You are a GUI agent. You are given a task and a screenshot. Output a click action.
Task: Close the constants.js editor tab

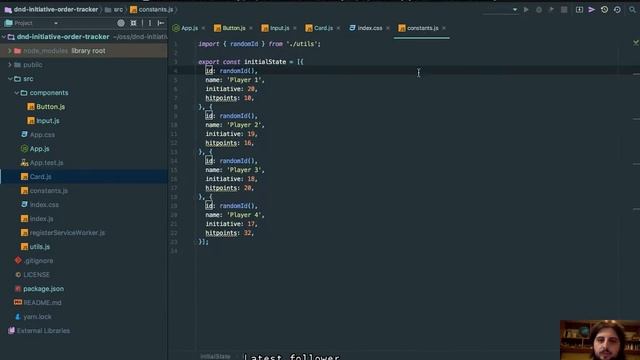pyautogui.click(x=444, y=28)
